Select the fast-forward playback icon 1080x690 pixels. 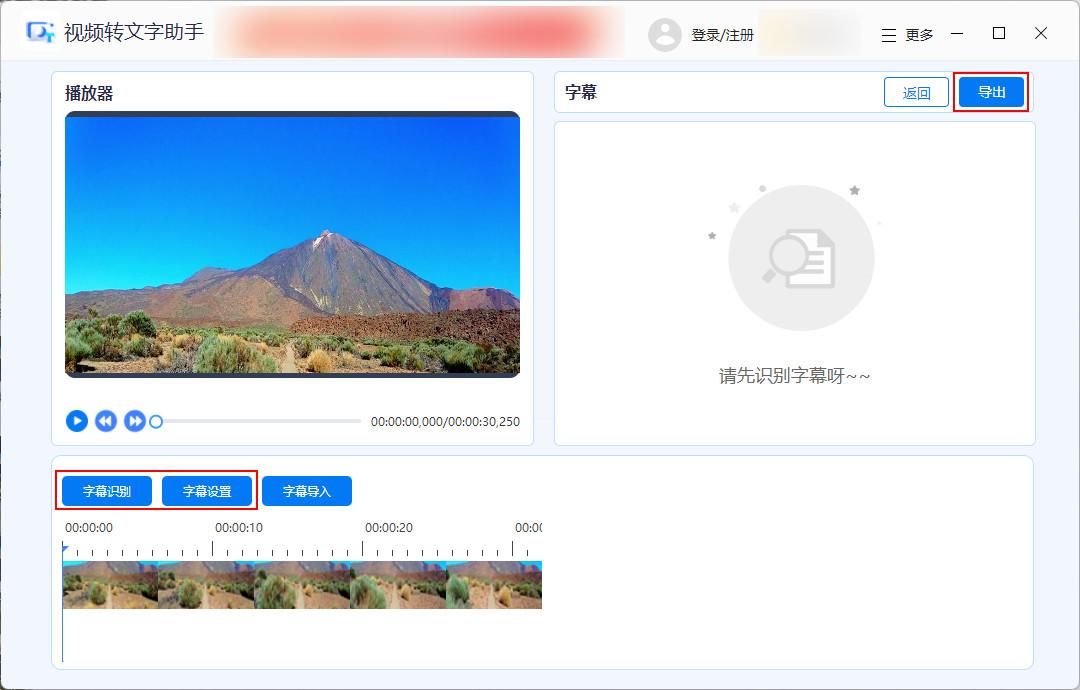(133, 421)
